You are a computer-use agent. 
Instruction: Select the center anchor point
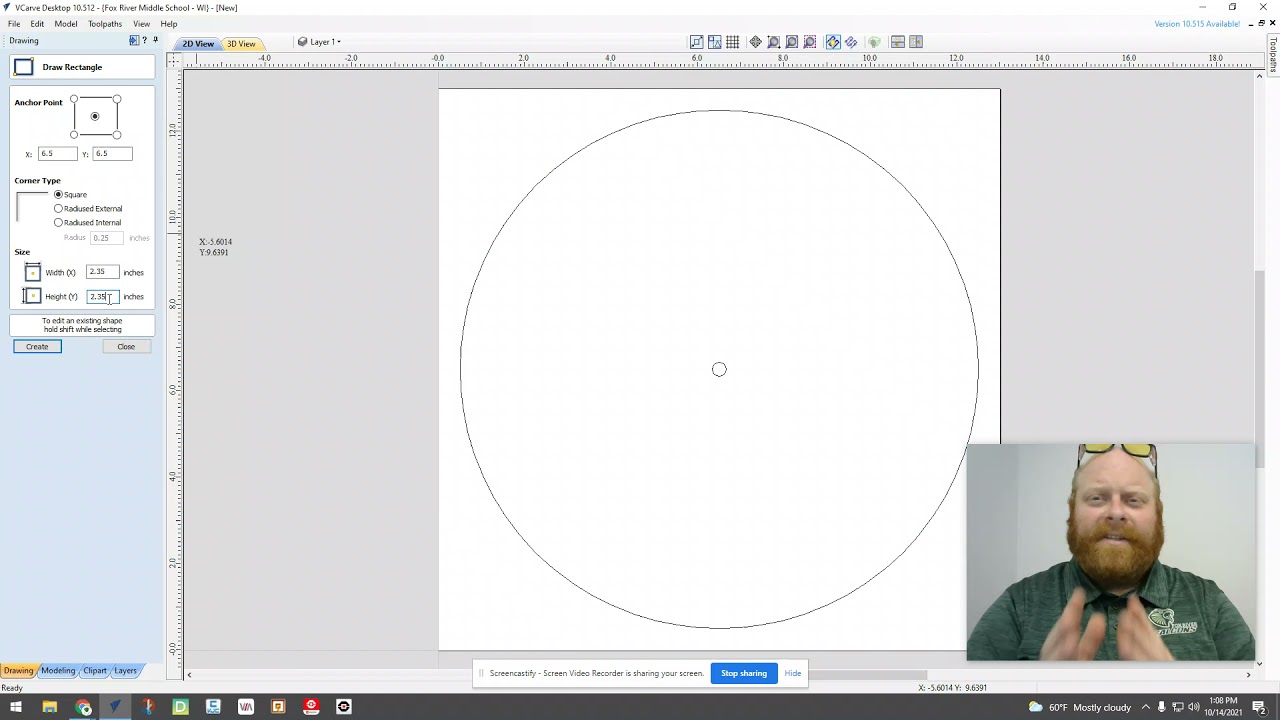(x=95, y=116)
